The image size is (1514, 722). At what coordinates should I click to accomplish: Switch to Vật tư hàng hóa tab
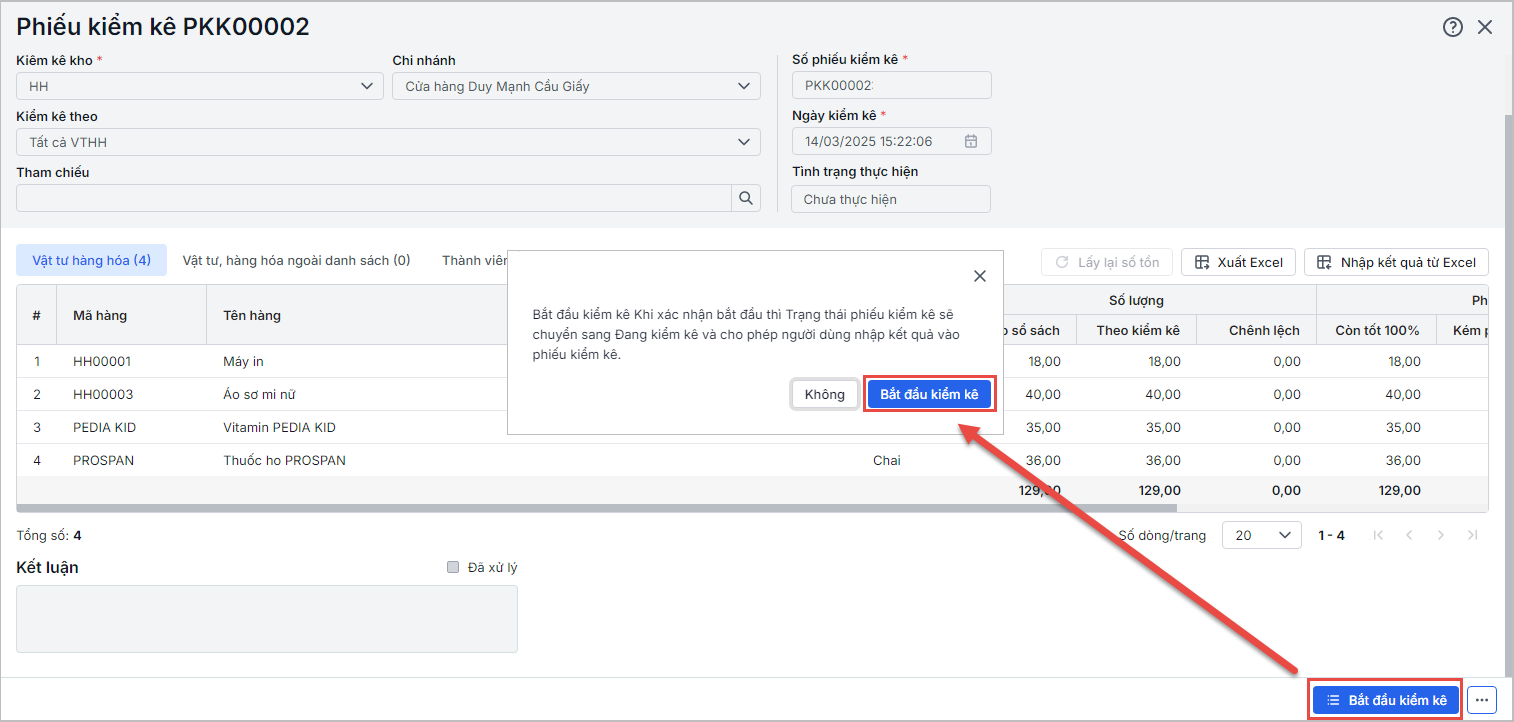(x=91, y=261)
